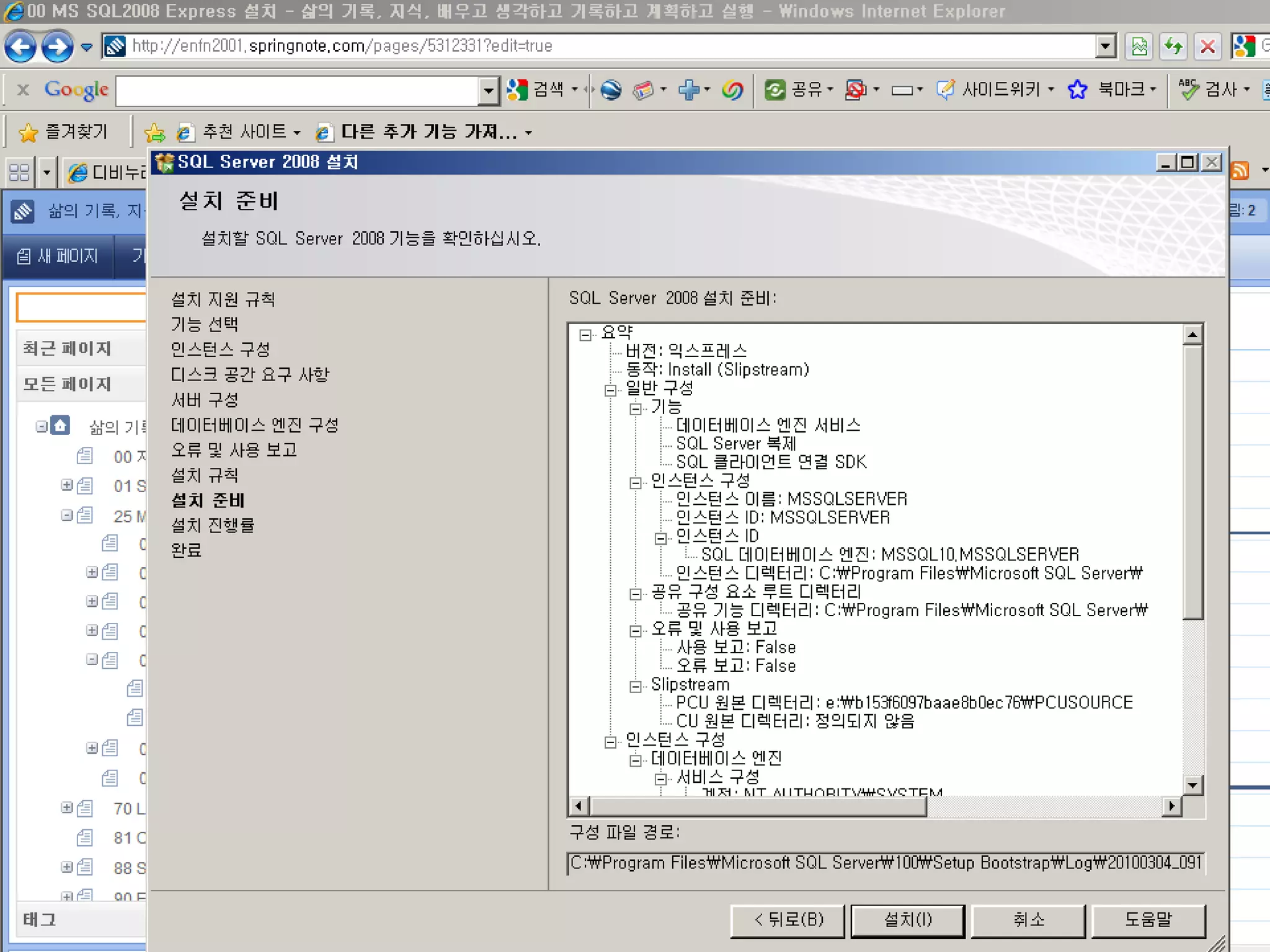Click the green Refresh arrows icon
The image size is (1270, 952).
coord(1173,46)
